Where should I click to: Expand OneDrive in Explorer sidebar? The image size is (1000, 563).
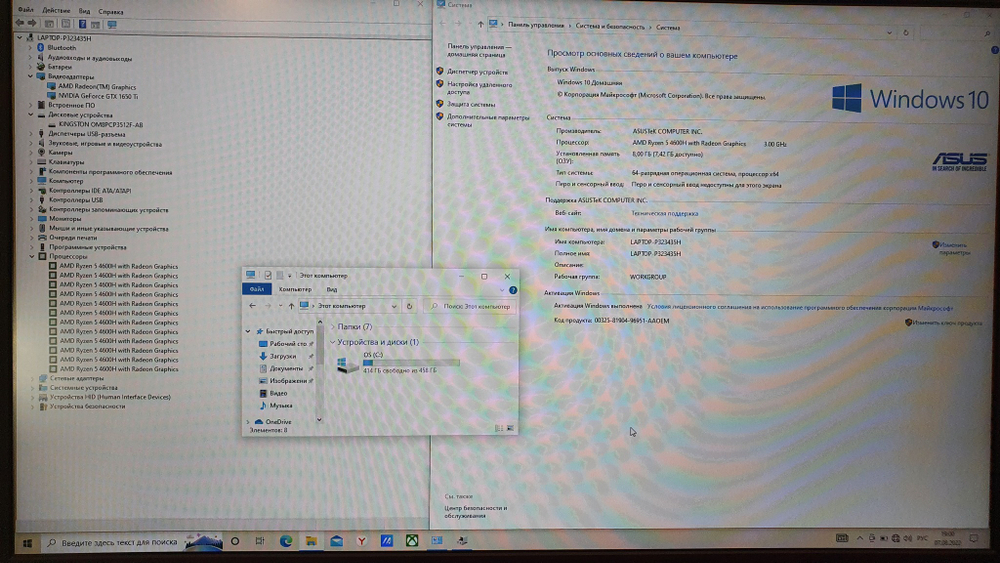tap(248, 421)
